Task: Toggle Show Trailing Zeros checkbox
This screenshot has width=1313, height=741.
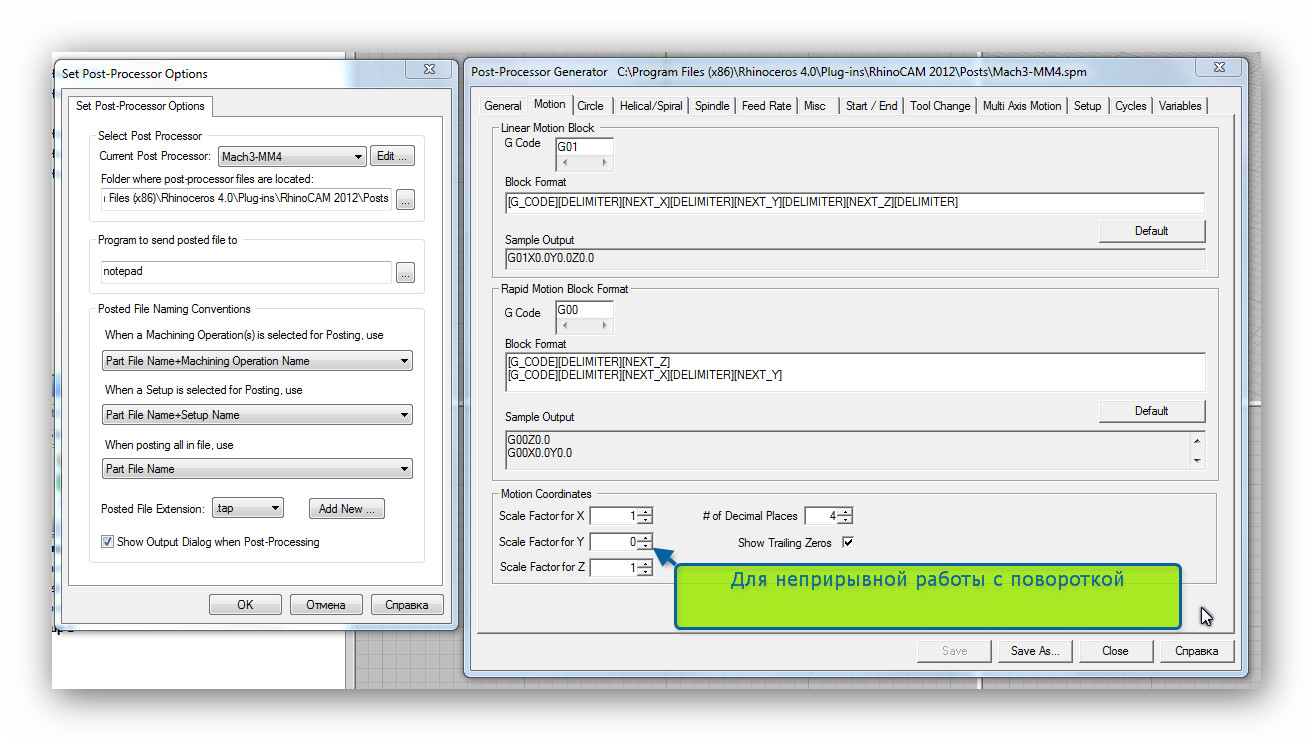Action: coord(848,543)
